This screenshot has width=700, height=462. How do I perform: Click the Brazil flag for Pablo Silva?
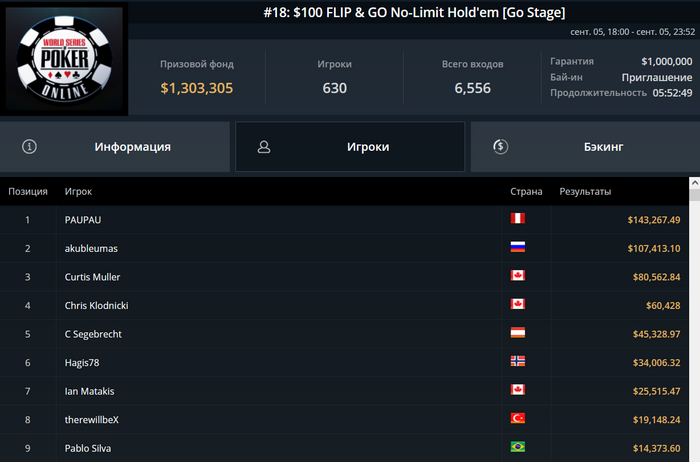[517, 447]
